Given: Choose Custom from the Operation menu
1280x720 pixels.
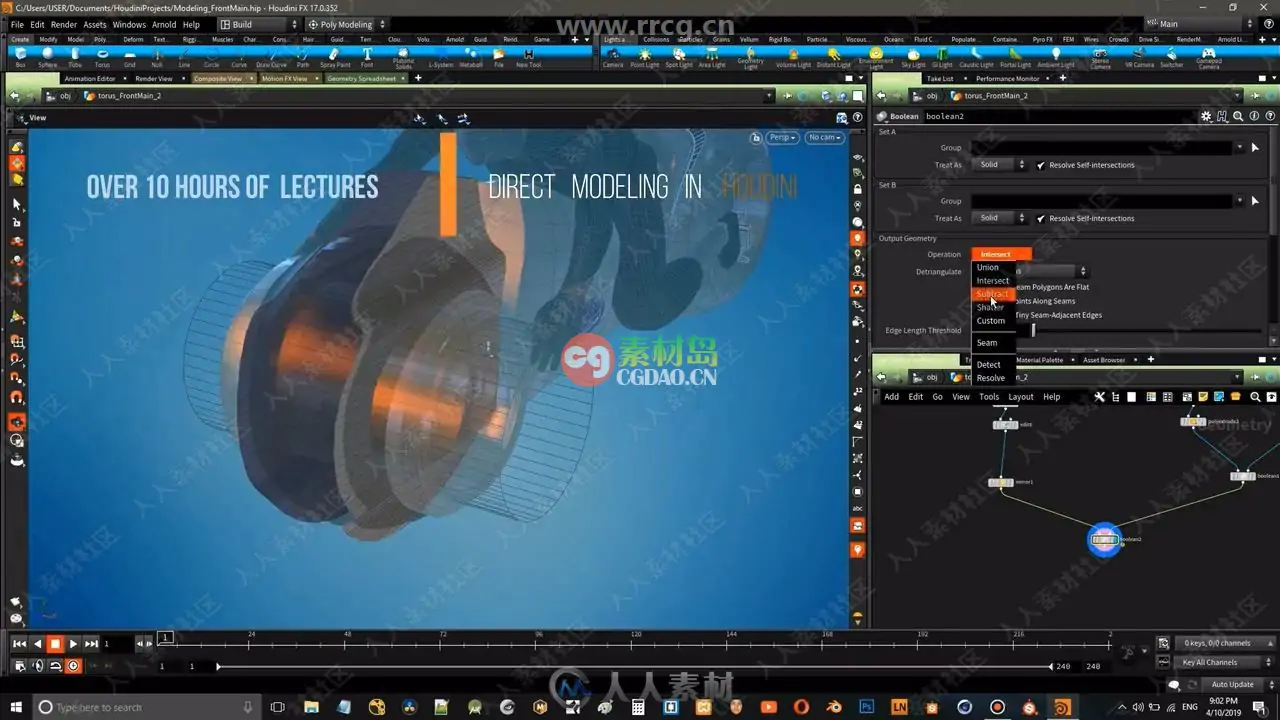Looking at the screenshot, I should 991,321.
